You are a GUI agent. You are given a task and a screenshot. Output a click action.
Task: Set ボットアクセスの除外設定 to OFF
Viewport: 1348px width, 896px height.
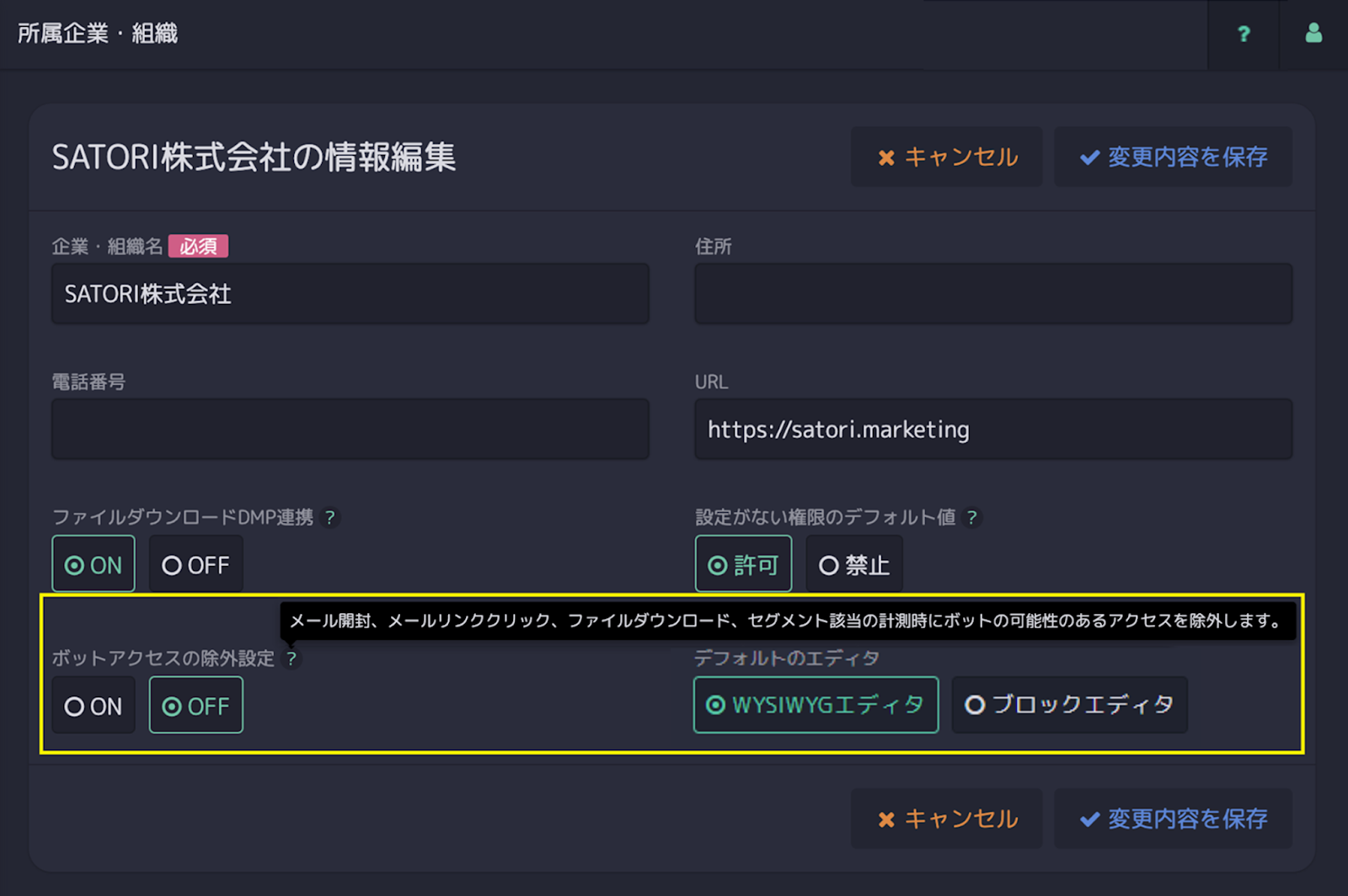(x=196, y=706)
